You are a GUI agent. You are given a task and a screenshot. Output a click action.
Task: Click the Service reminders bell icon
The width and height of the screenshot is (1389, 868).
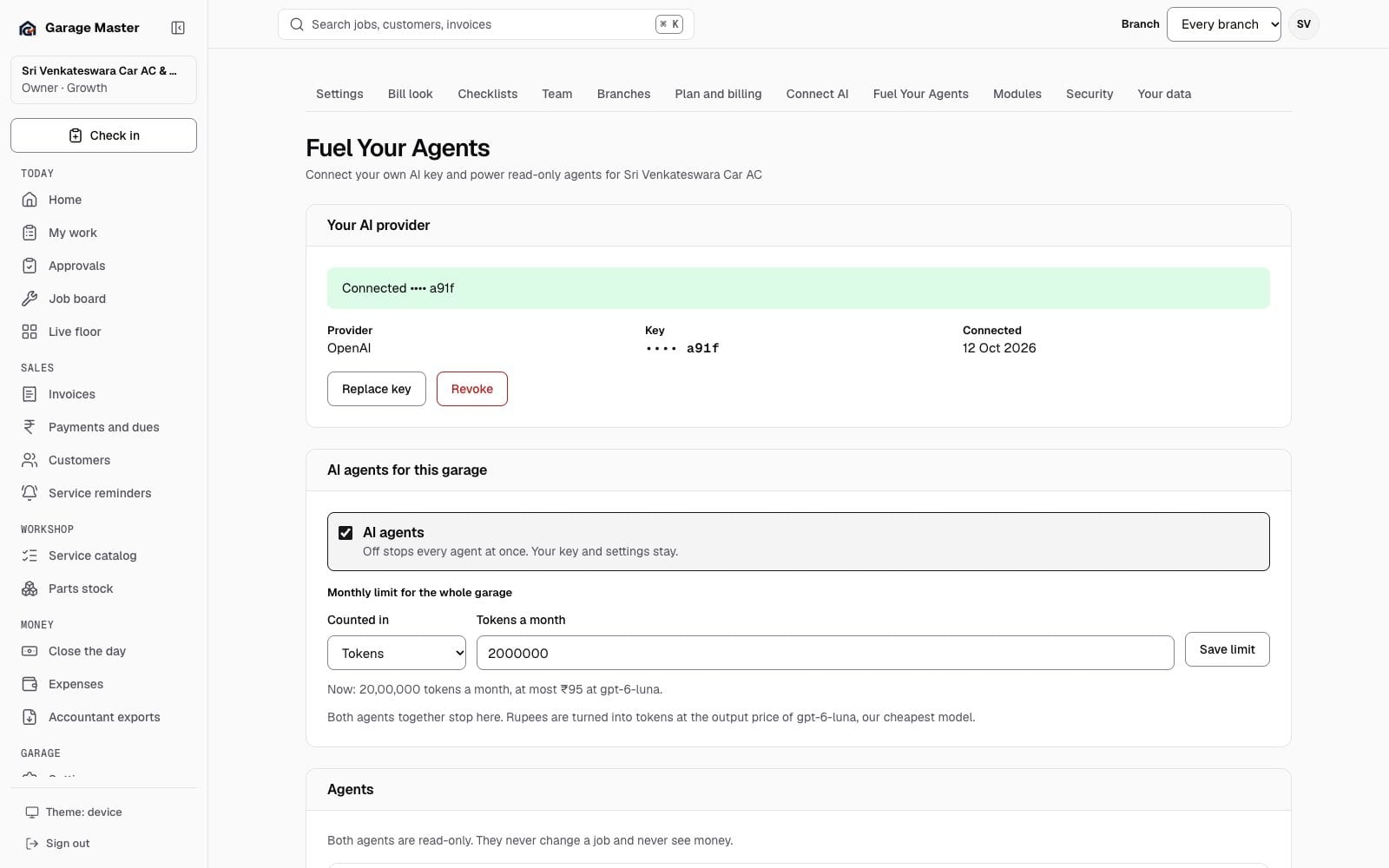coord(30,493)
